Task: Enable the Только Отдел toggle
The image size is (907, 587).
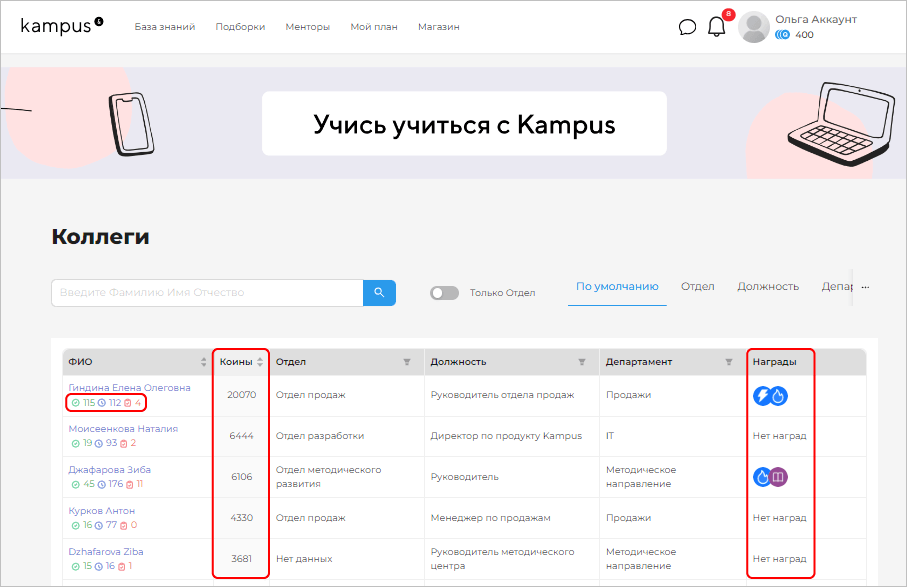Action: point(444,292)
